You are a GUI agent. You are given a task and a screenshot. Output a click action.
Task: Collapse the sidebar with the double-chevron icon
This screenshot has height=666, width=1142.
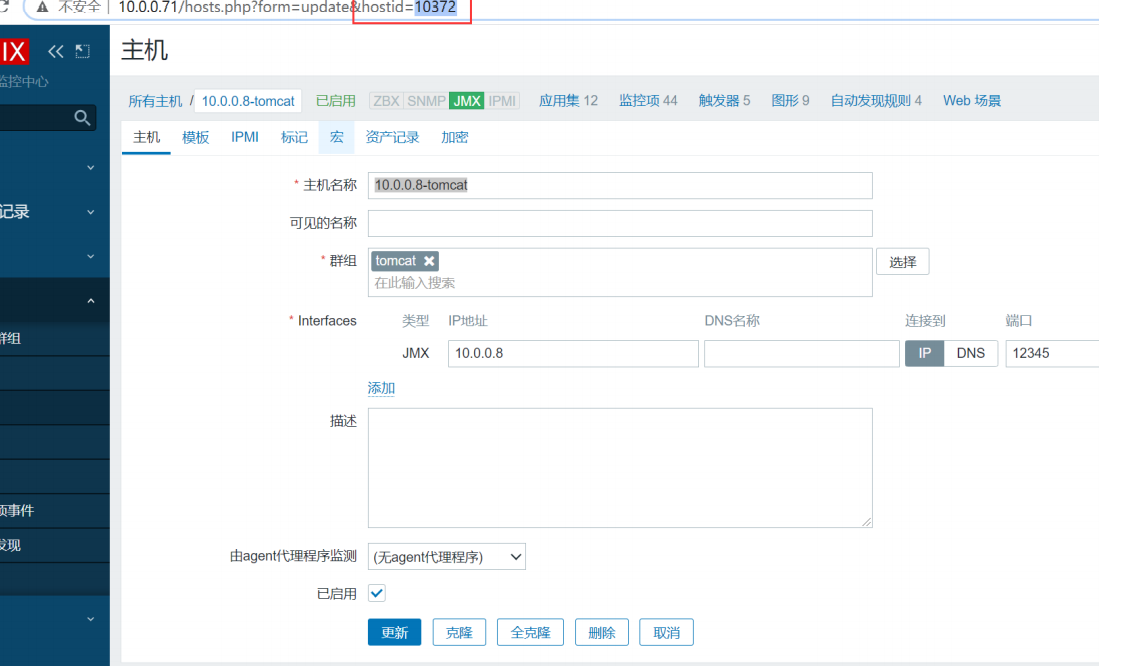click(55, 52)
